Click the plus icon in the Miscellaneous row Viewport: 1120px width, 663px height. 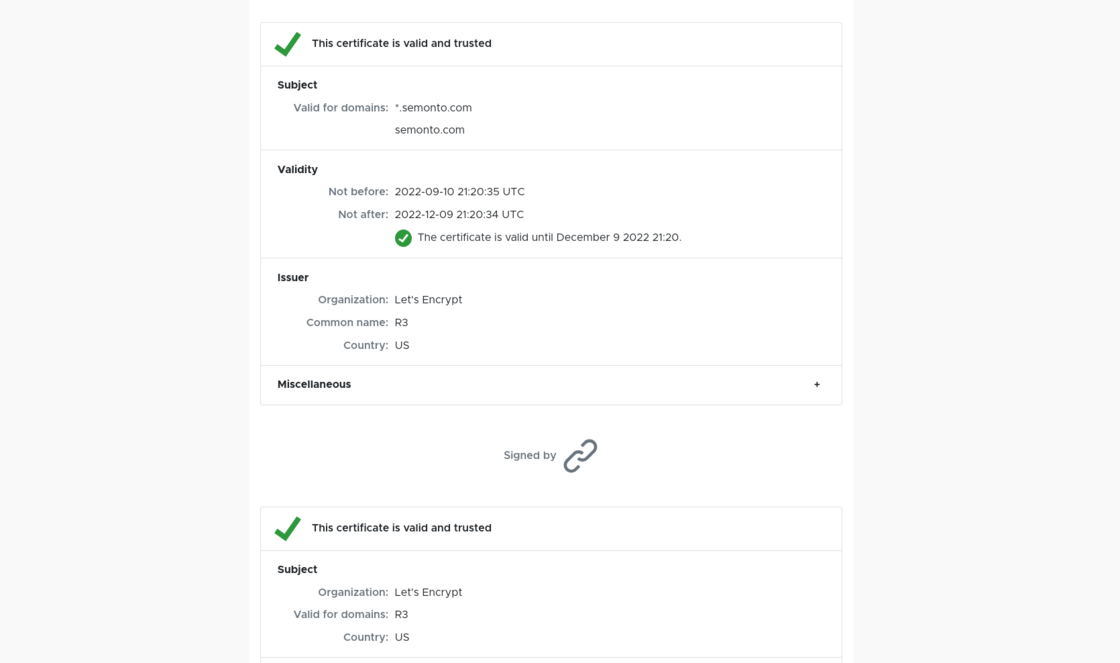(817, 385)
